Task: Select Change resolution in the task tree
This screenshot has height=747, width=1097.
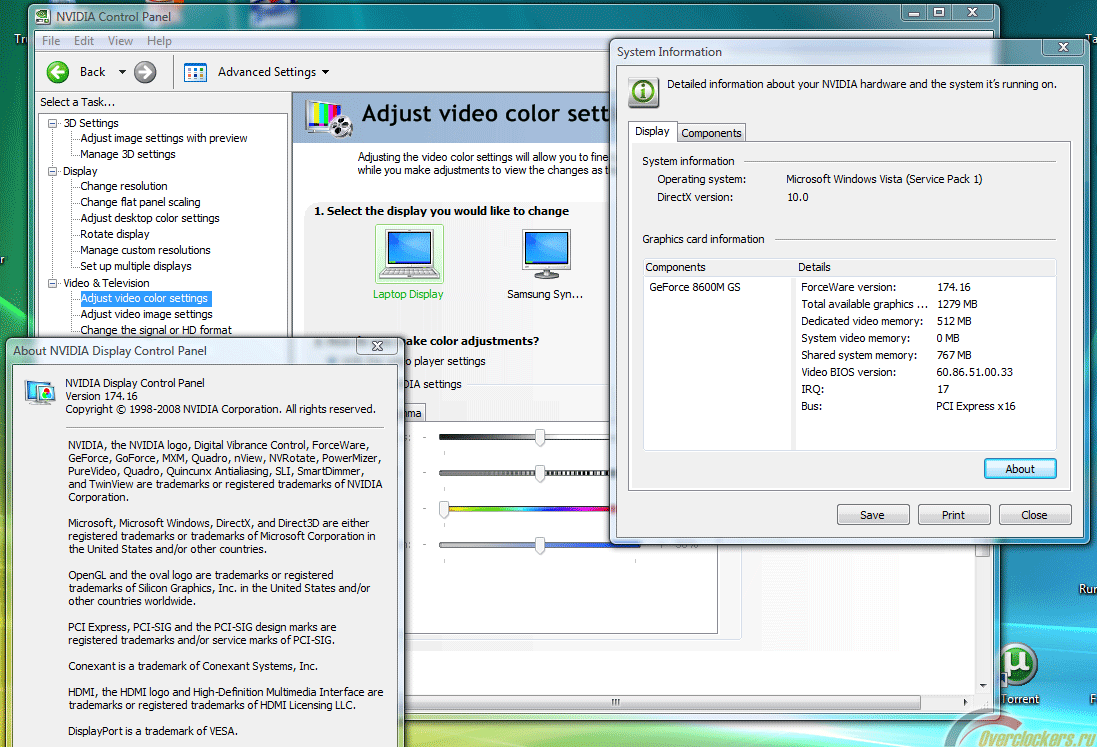Action: pos(124,186)
